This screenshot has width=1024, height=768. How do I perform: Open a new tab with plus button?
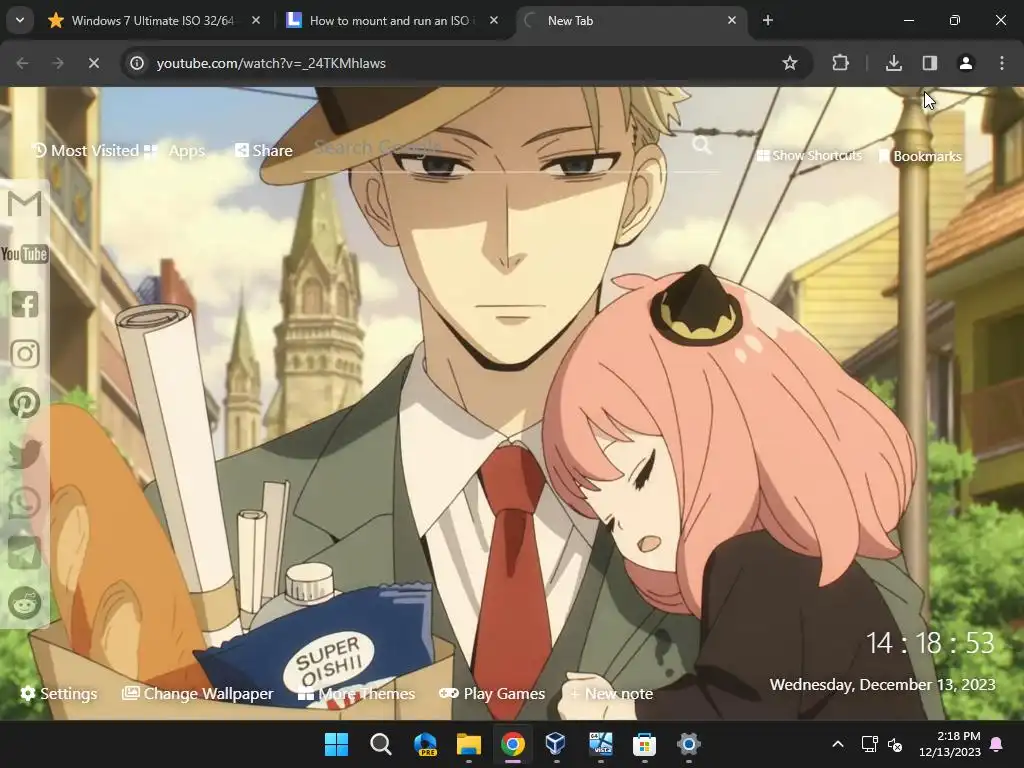click(768, 20)
